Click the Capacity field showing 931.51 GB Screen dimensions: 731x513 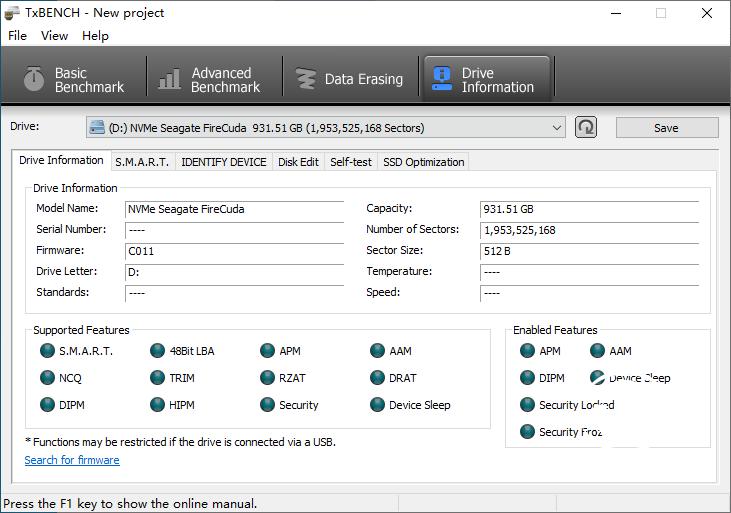coord(589,209)
